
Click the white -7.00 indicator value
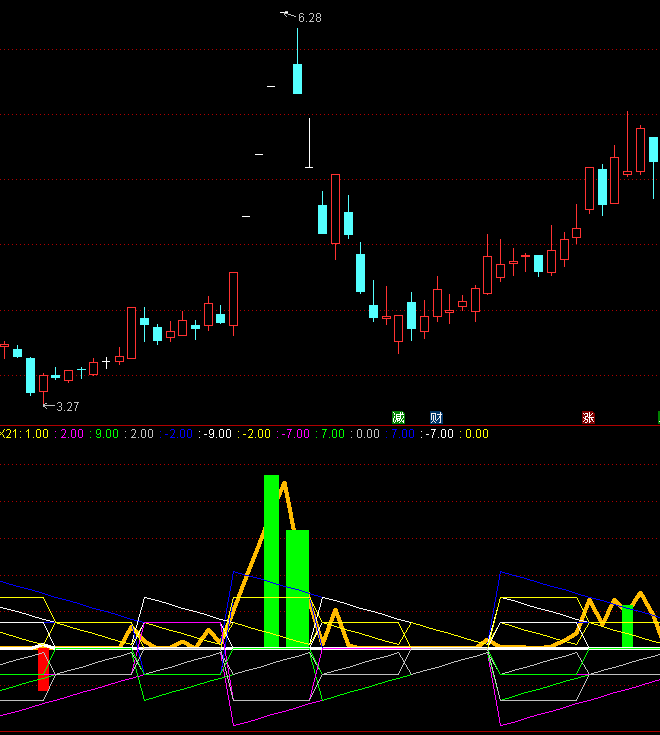point(440,434)
